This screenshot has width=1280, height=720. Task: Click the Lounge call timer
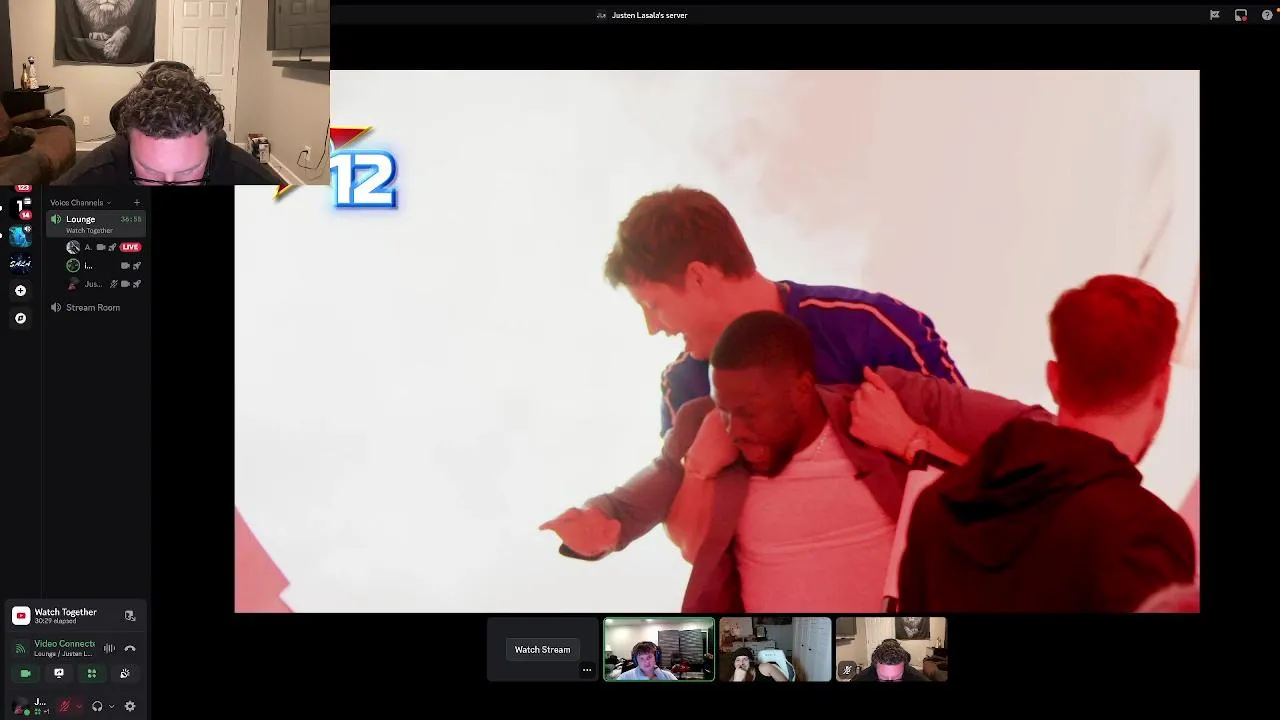click(x=131, y=219)
